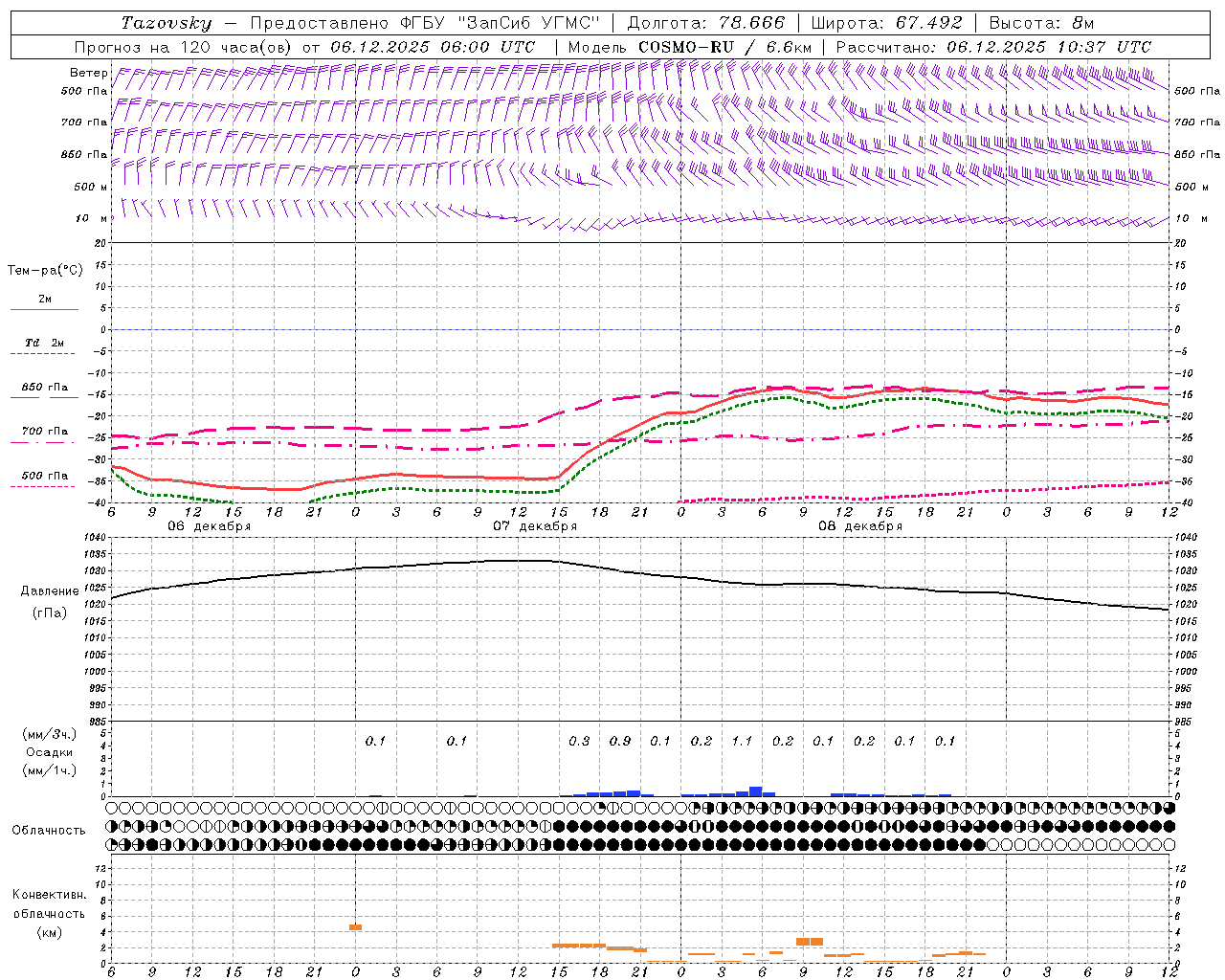The height and width of the screenshot is (980, 1225).
Task: Click the "(мм/3ч.)" precipitation unit label
Action: click(49, 734)
